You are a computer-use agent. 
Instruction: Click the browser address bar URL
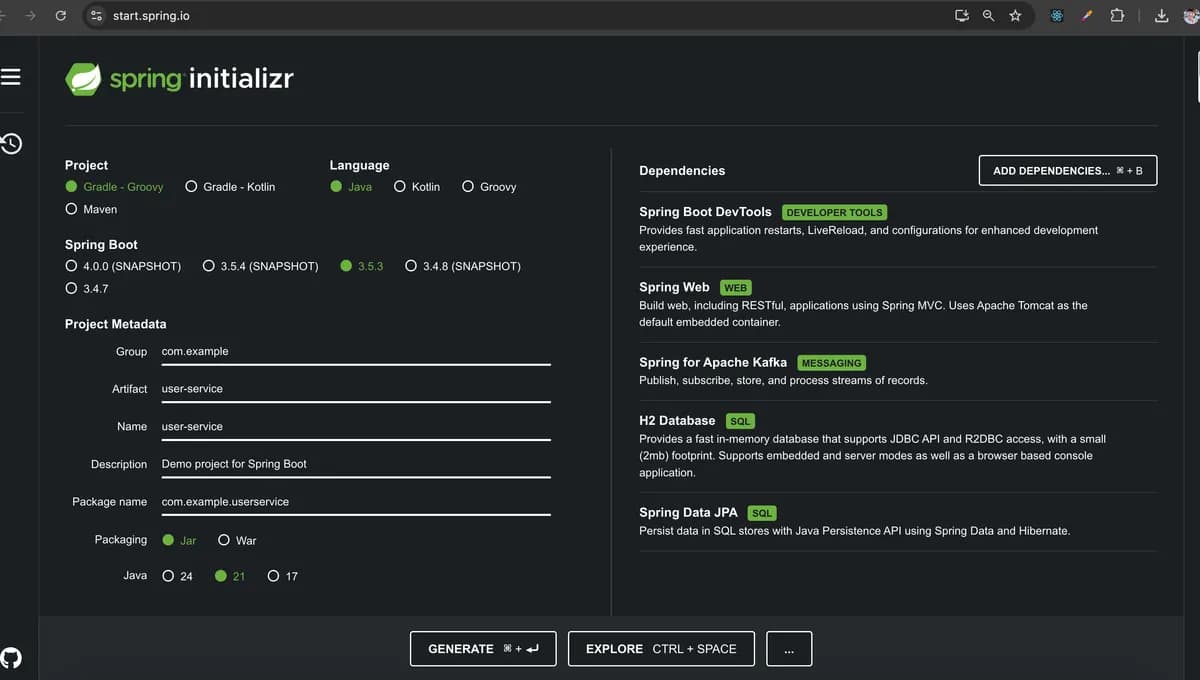[x=151, y=16]
